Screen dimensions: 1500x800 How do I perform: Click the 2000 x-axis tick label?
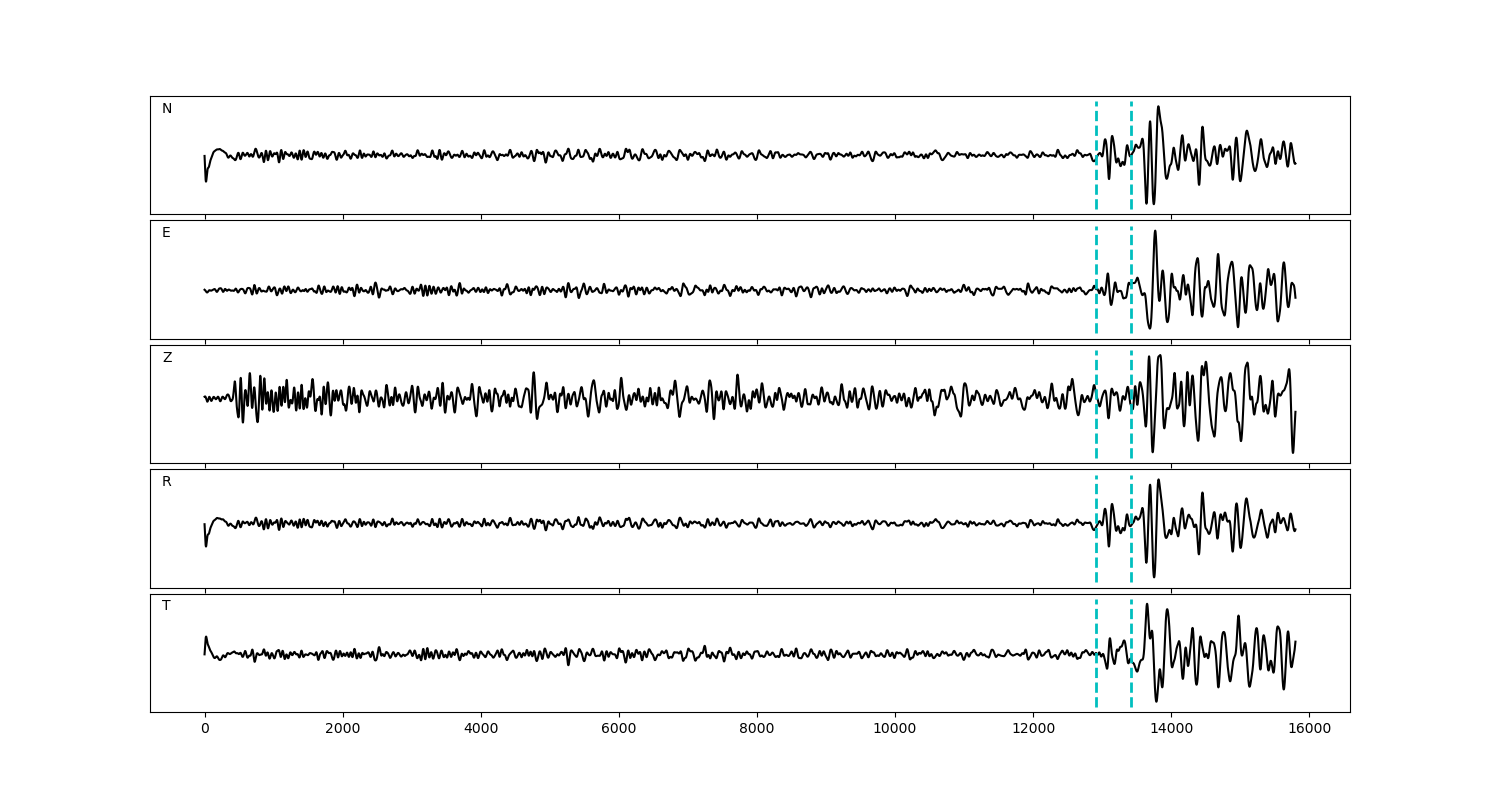[343, 730]
